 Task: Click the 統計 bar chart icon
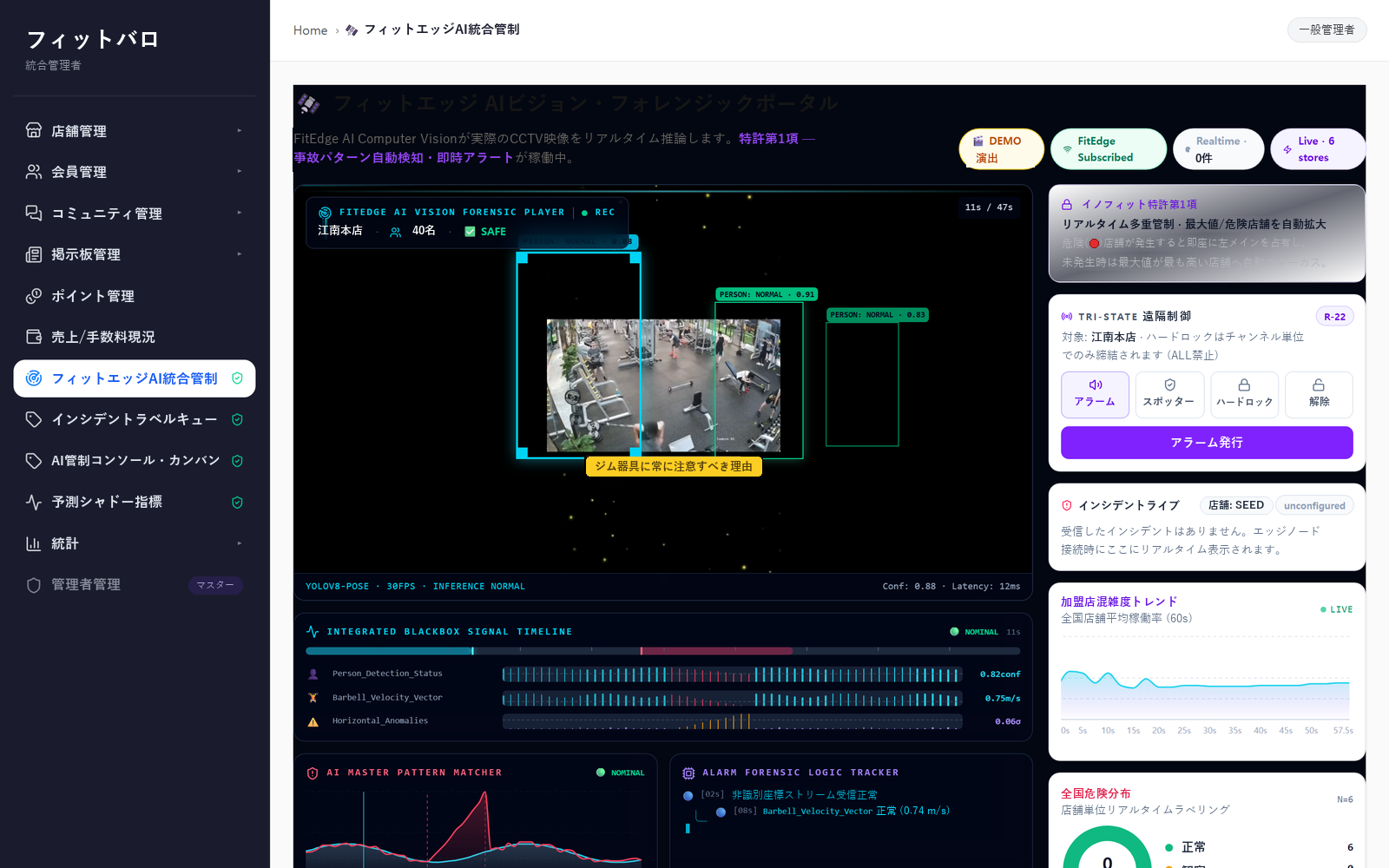click(34, 543)
